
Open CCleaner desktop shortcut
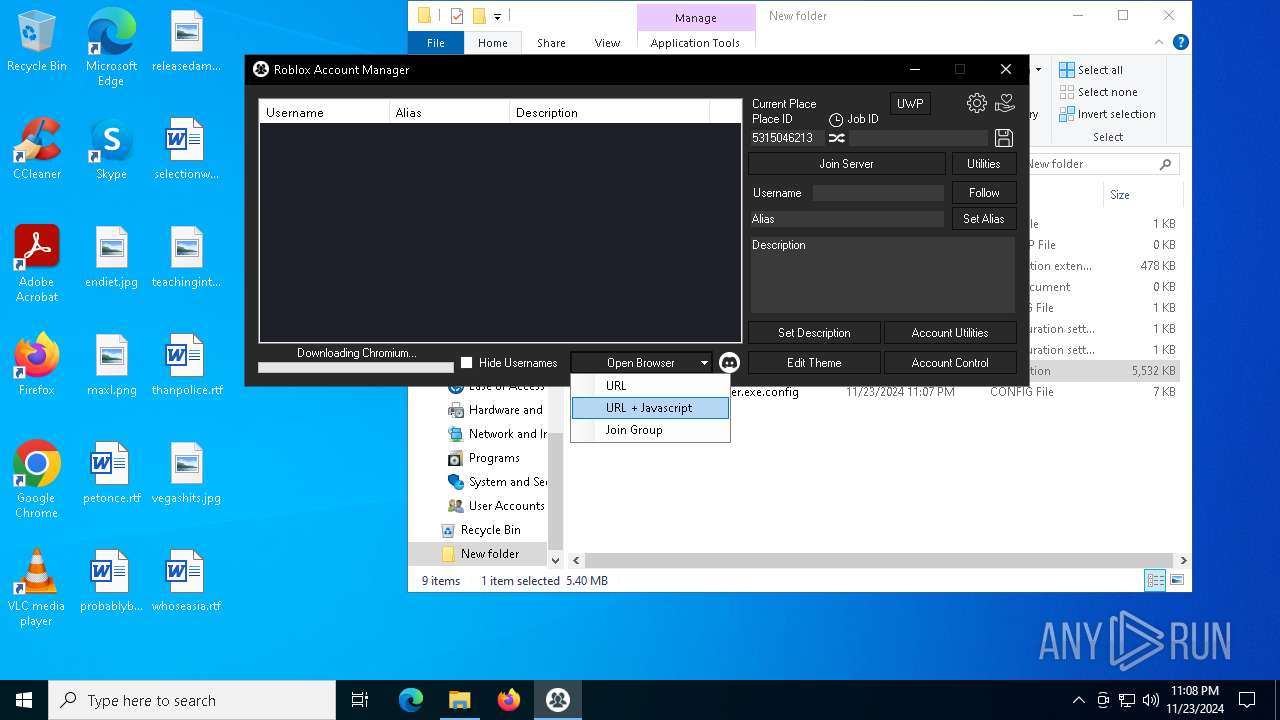point(37,149)
